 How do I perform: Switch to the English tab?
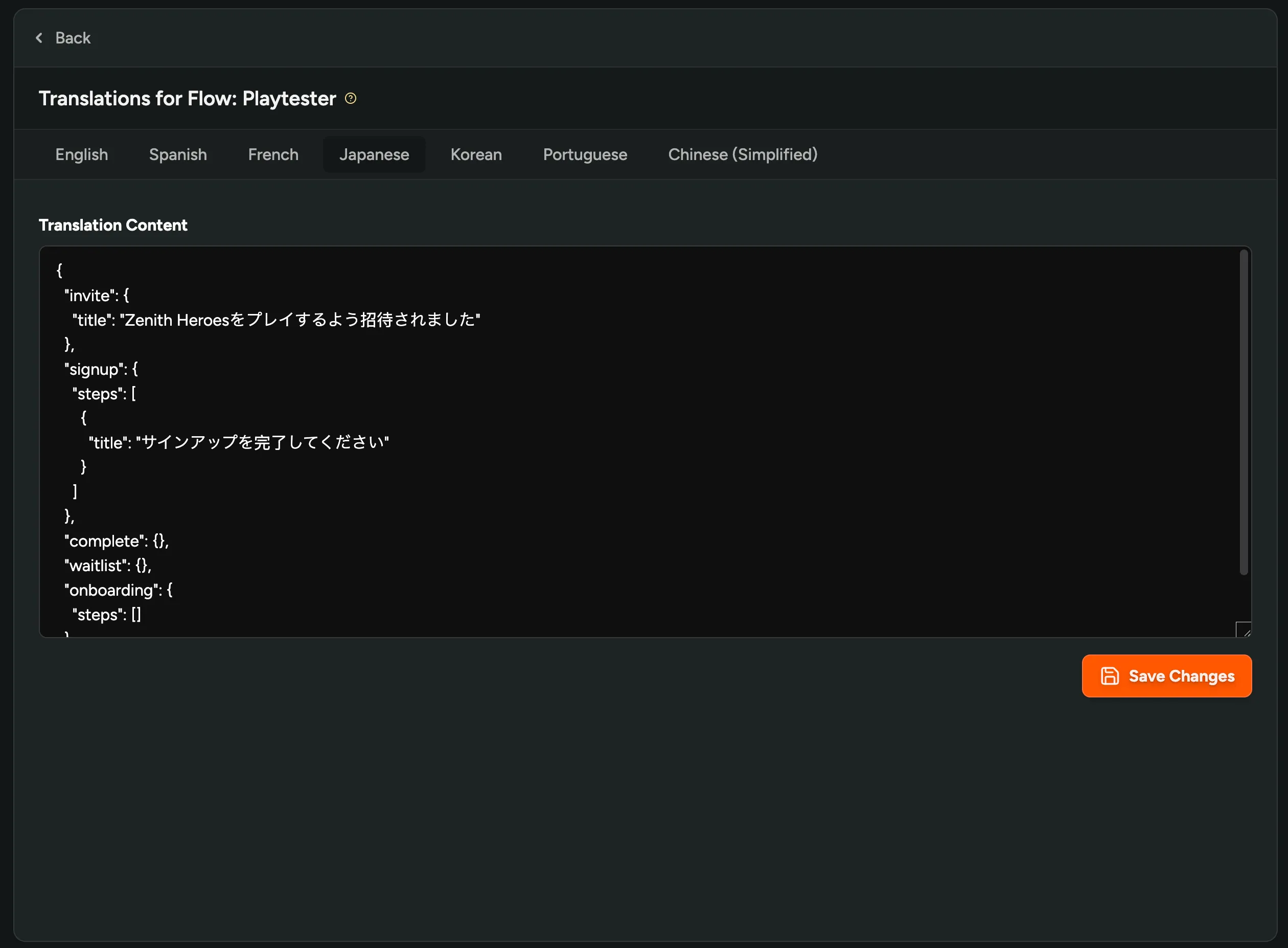(x=81, y=154)
